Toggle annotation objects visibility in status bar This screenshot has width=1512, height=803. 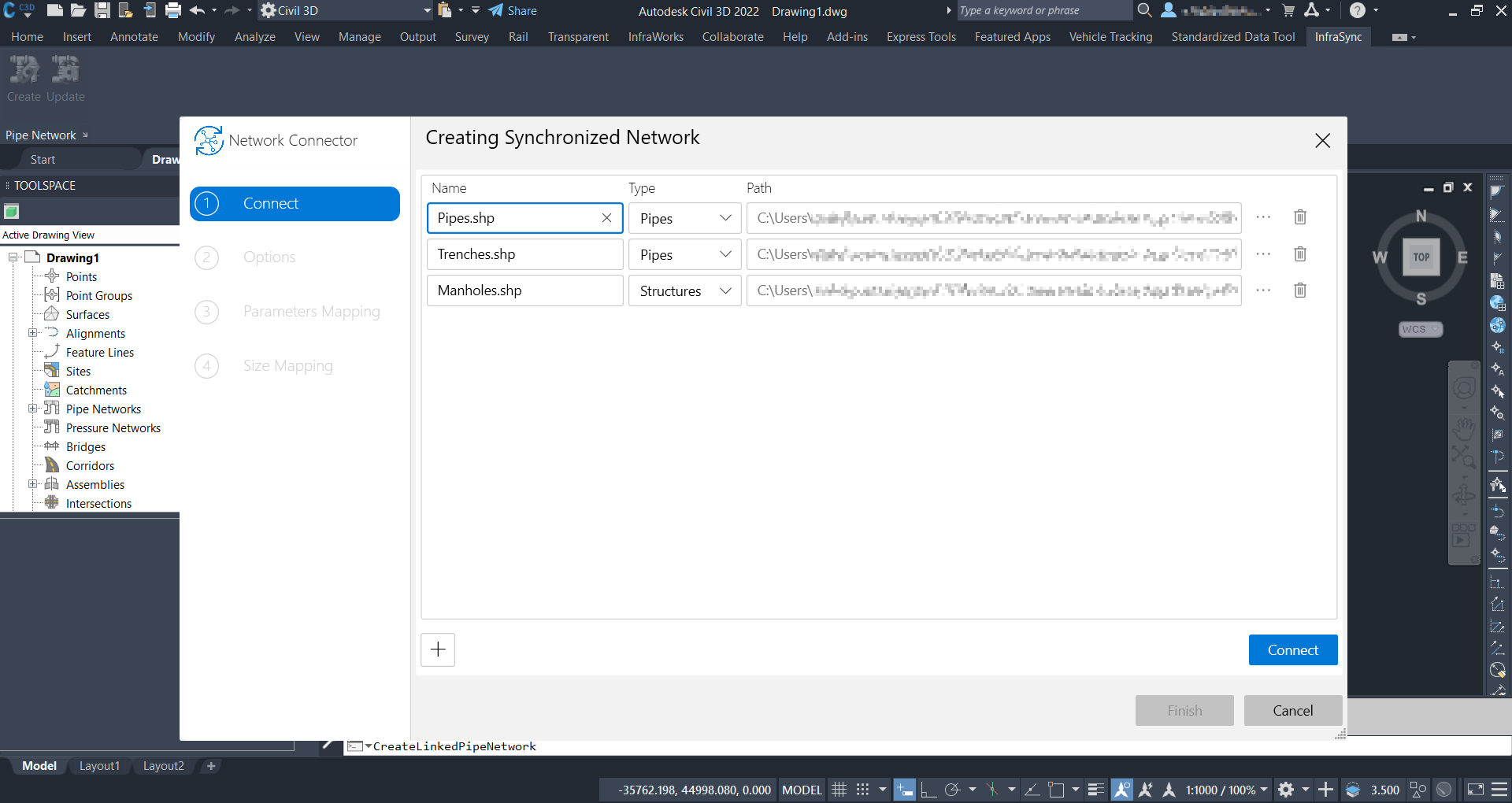[1122, 790]
